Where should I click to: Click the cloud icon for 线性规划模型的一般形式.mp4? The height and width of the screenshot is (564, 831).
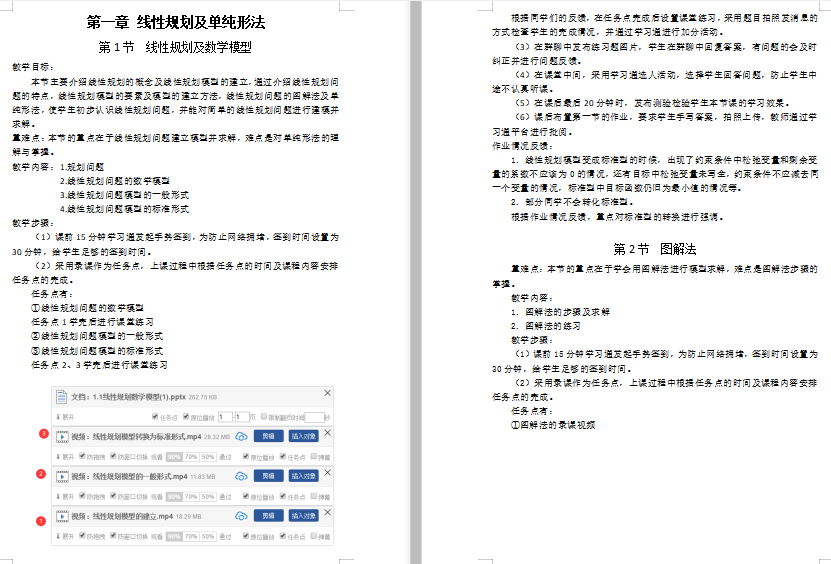(241, 476)
